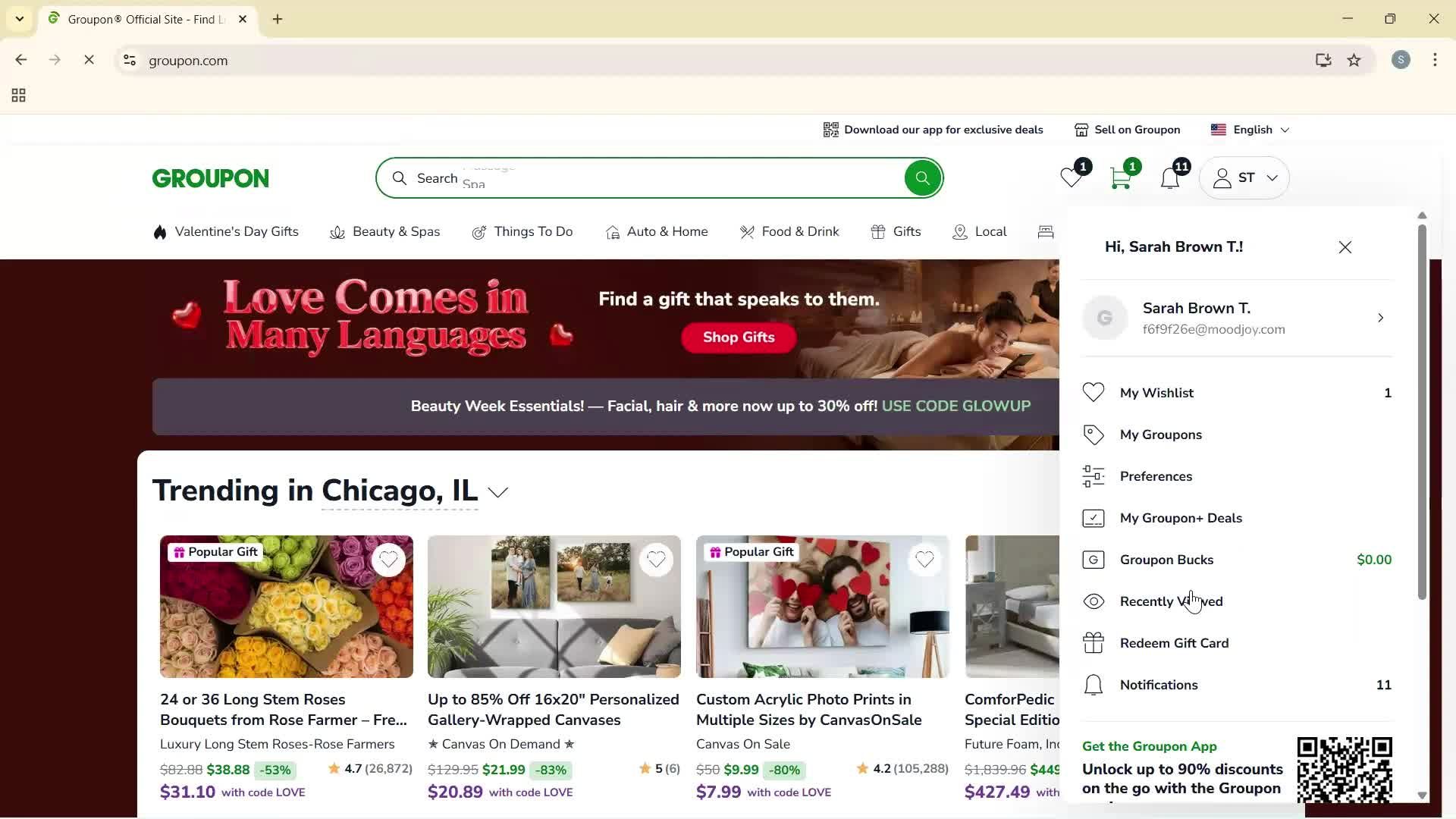Favorite the personalized canvas deal
The width and height of the screenshot is (1456, 819).
pos(657,560)
